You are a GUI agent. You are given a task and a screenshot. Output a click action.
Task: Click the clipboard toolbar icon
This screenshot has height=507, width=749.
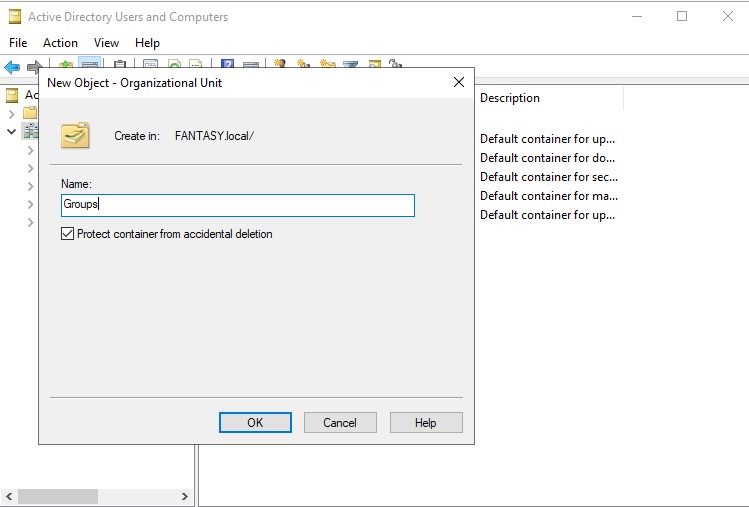coord(120,64)
